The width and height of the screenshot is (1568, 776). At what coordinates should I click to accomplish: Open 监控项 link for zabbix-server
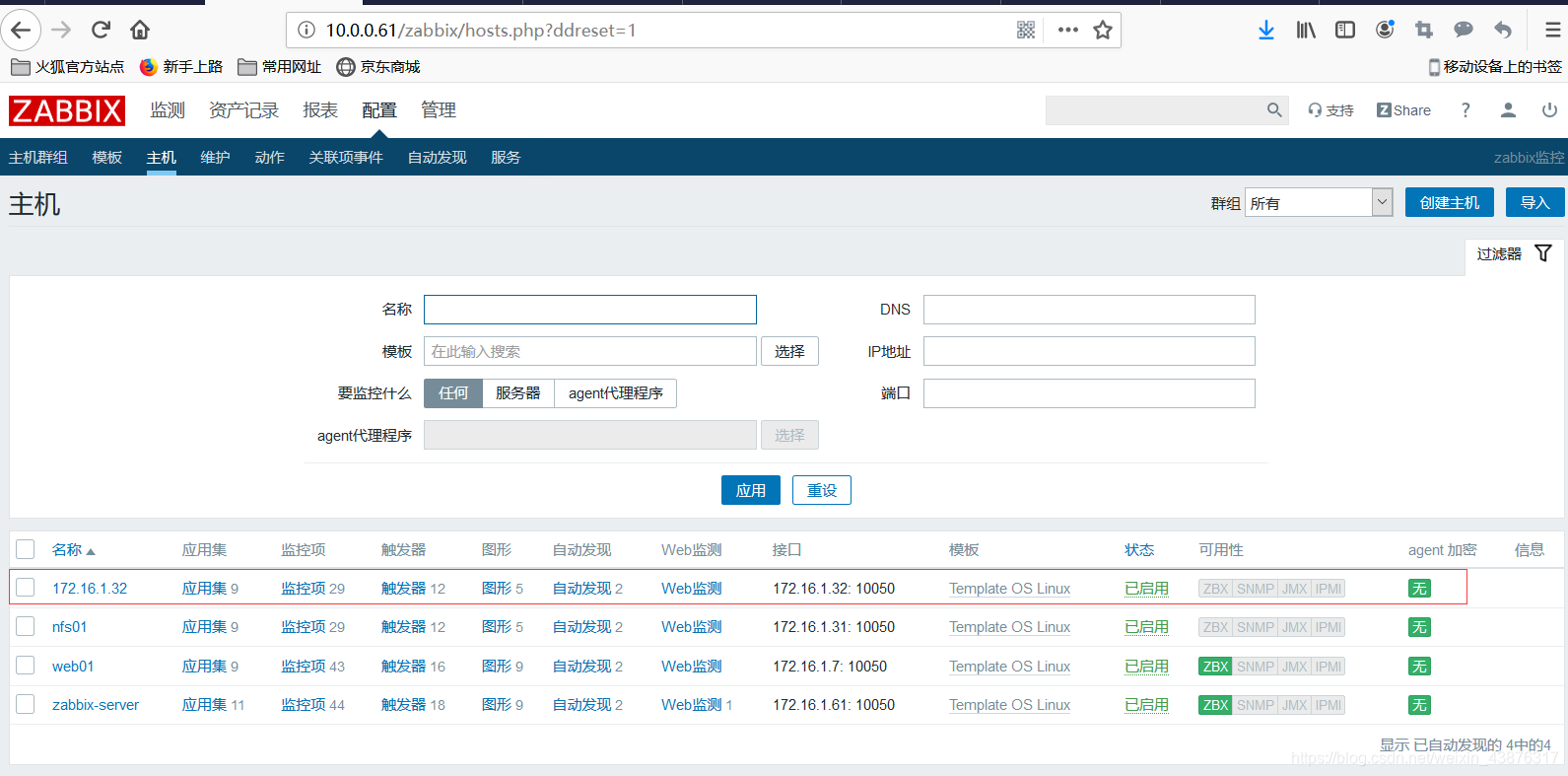(304, 705)
